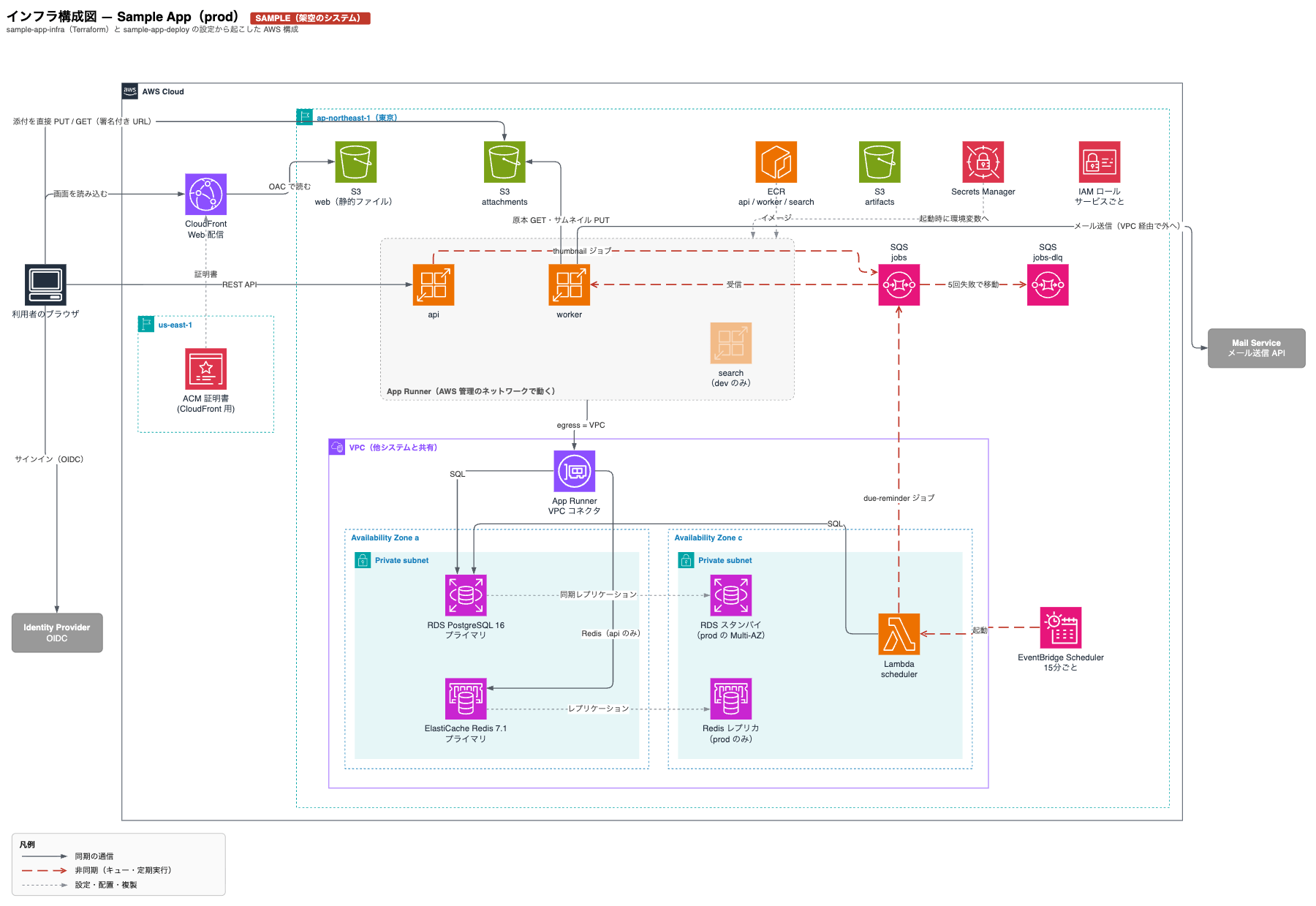Click the ECR api/worker/search icon
Viewport: 1316px width, 906px height.
point(776,162)
